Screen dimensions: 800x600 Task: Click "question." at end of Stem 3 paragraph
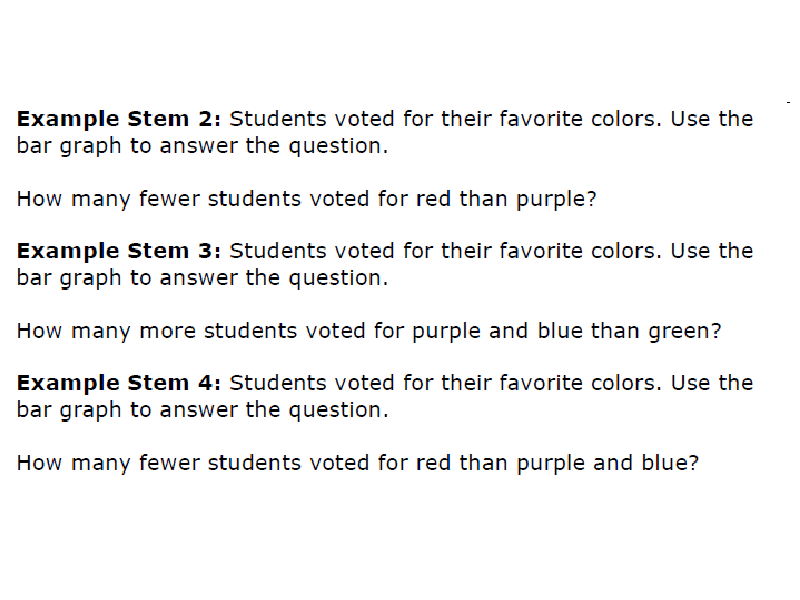(x=338, y=279)
